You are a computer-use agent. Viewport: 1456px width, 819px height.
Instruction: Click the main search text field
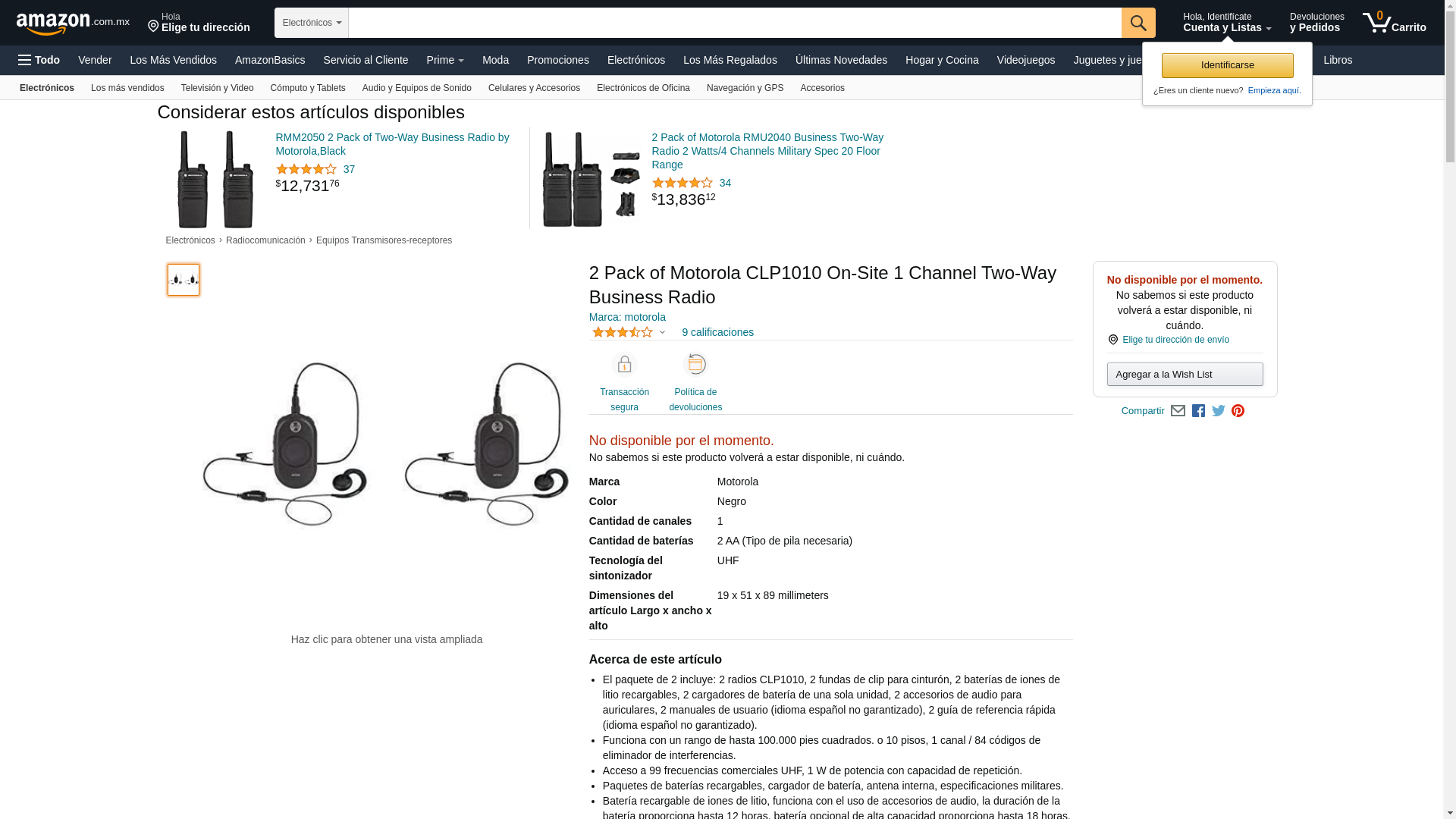point(735,23)
